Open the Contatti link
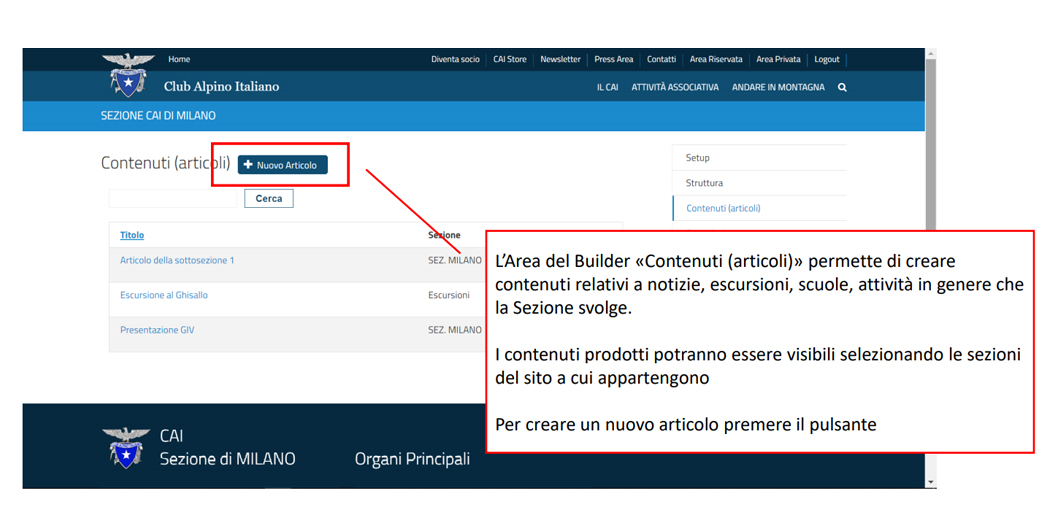The height and width of the screenshot is (530, 1042). [x=661, y=59]
